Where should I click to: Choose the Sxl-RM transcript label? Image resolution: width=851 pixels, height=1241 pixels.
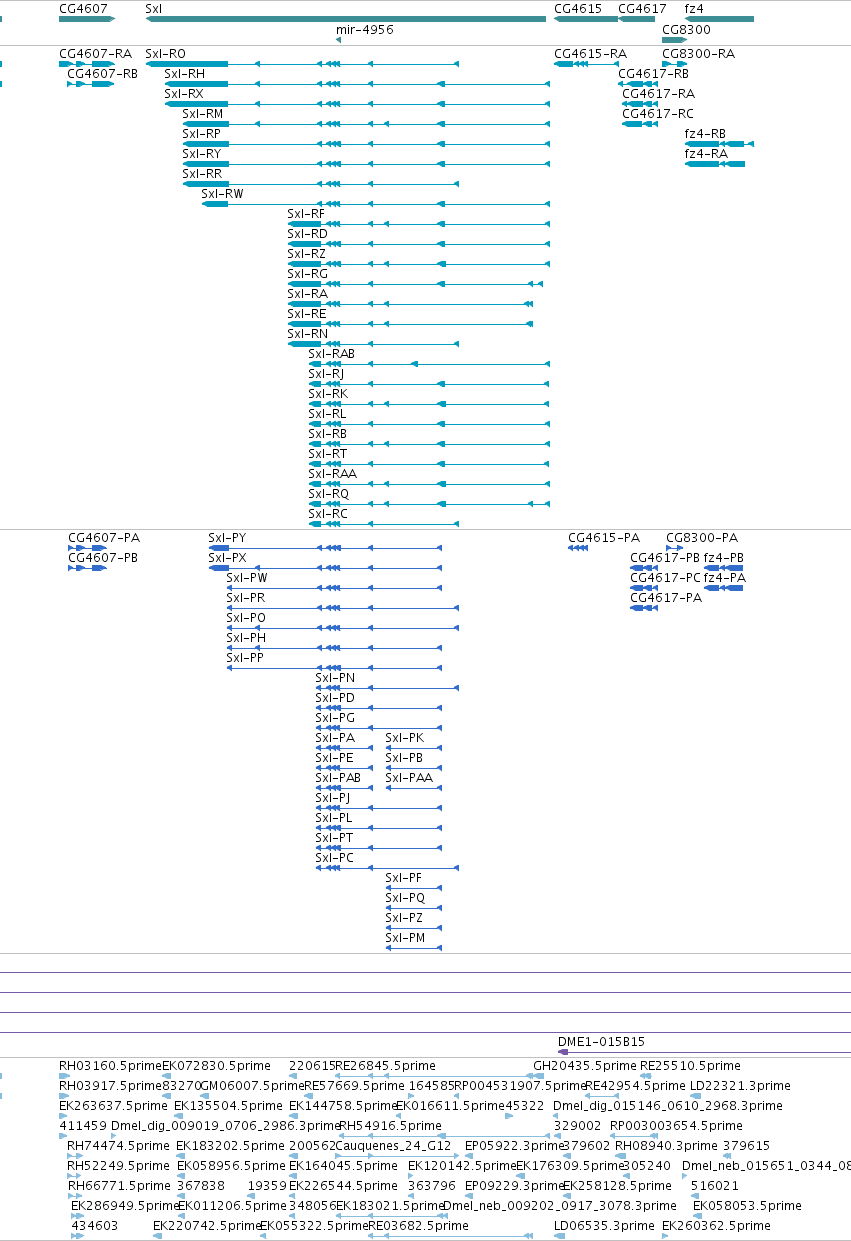203,113
